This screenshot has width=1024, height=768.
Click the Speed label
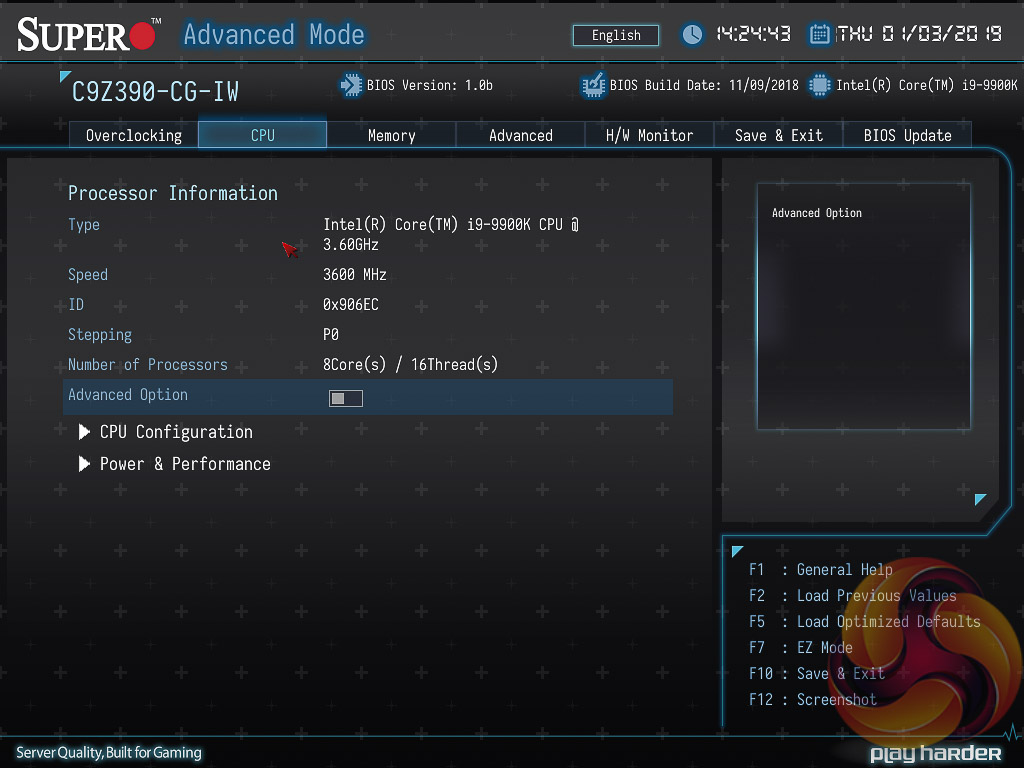[88, 275]
